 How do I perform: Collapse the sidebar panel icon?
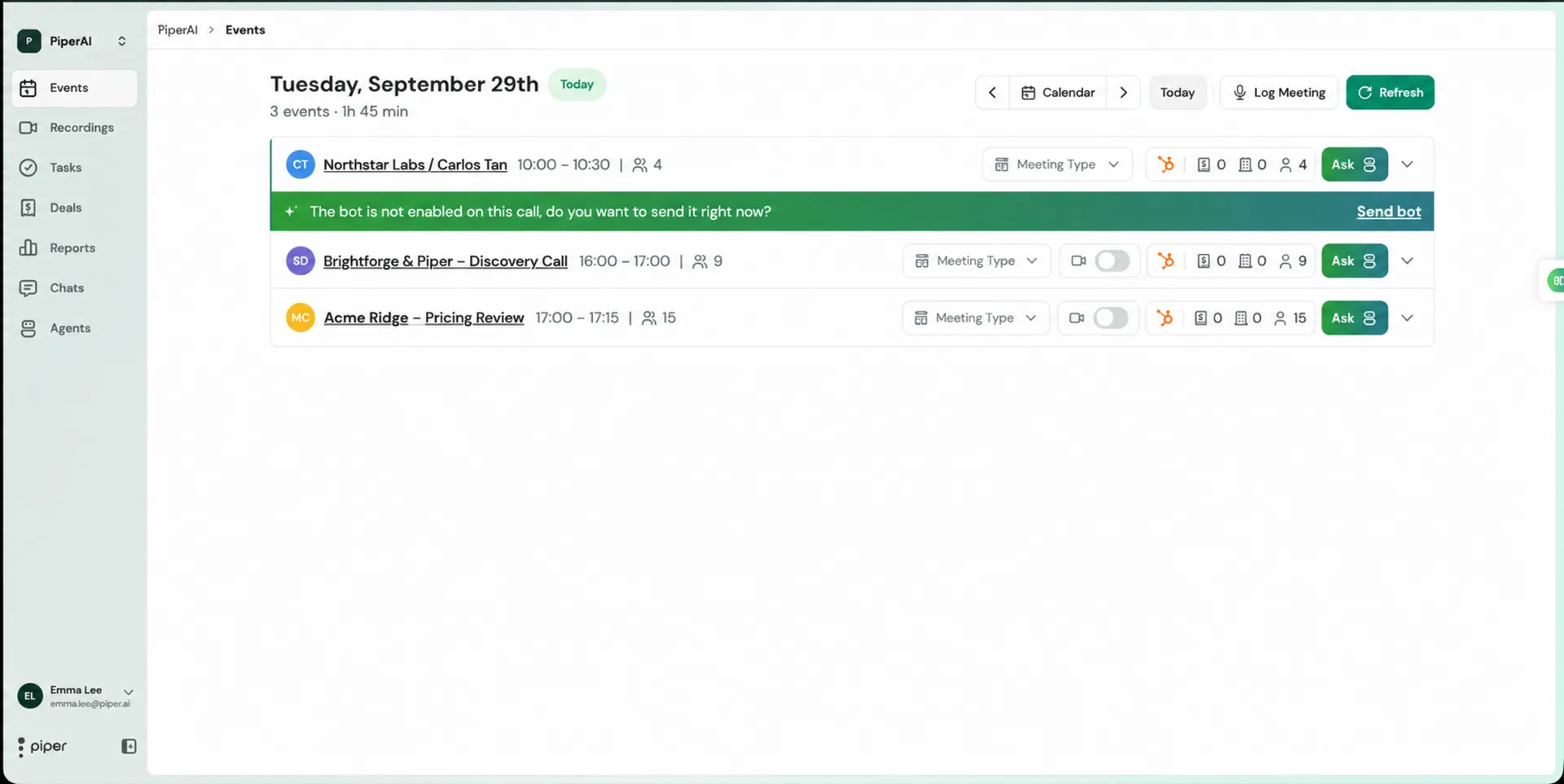tap(129, 747)
